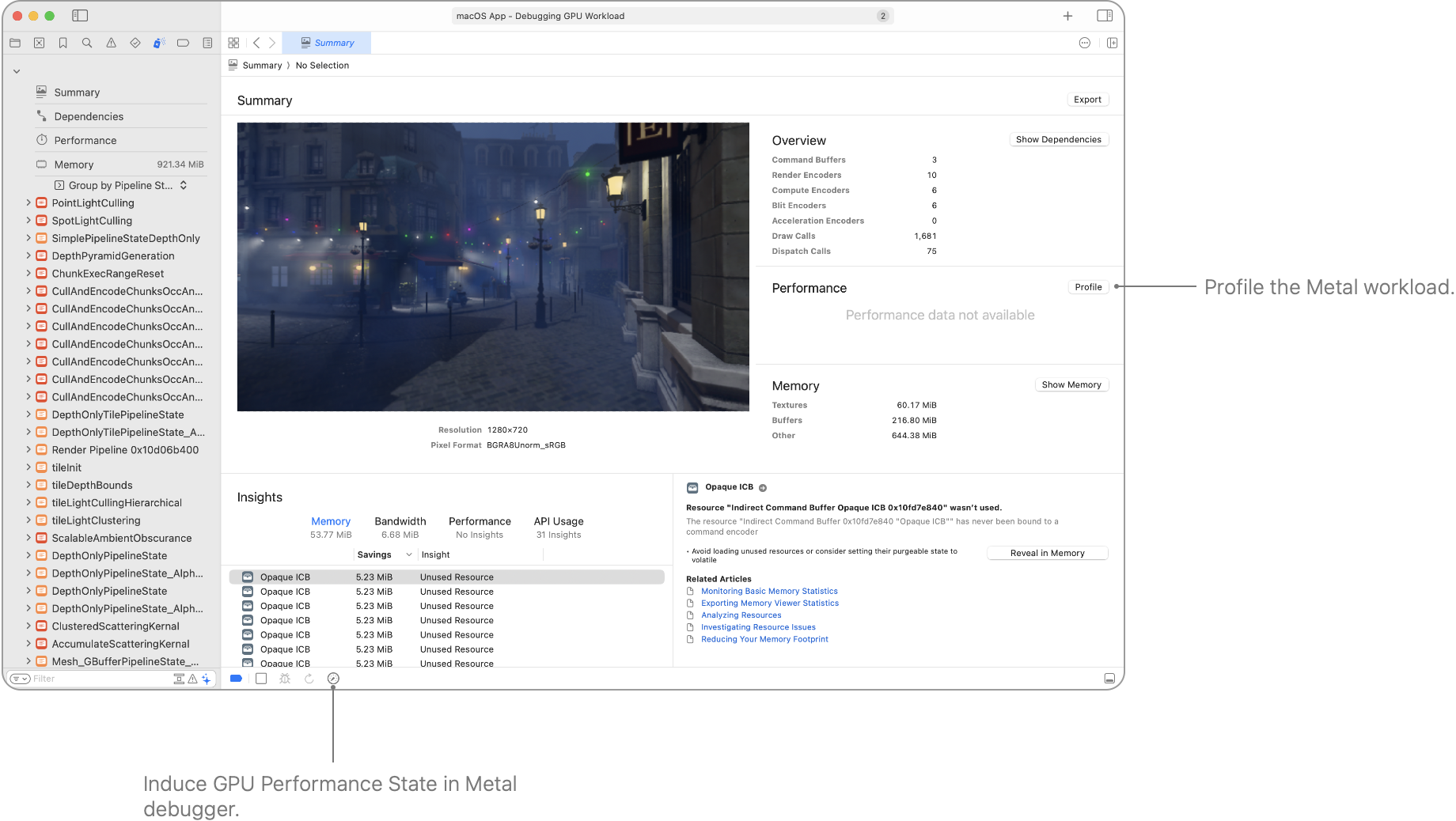This screenshot has width=1456, height=821.
Task: Expand the PointLightCulling tree item
Action: click(28, 203)
